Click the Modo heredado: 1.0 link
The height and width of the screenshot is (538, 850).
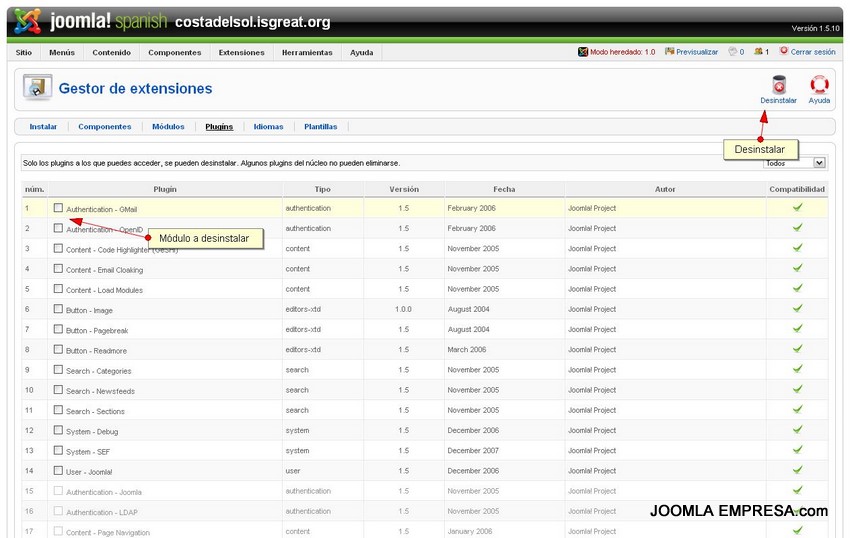click(622, 52)
